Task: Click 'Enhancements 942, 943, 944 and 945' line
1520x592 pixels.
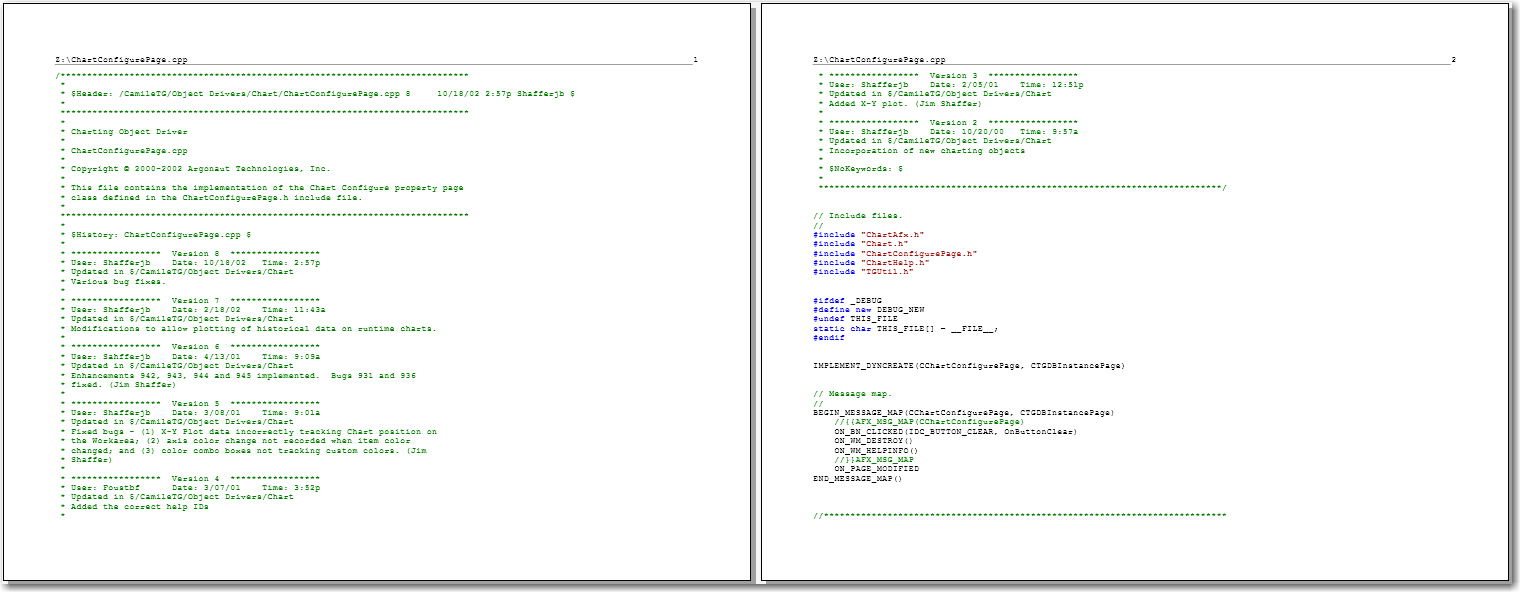Action: [x=238, y=375]
